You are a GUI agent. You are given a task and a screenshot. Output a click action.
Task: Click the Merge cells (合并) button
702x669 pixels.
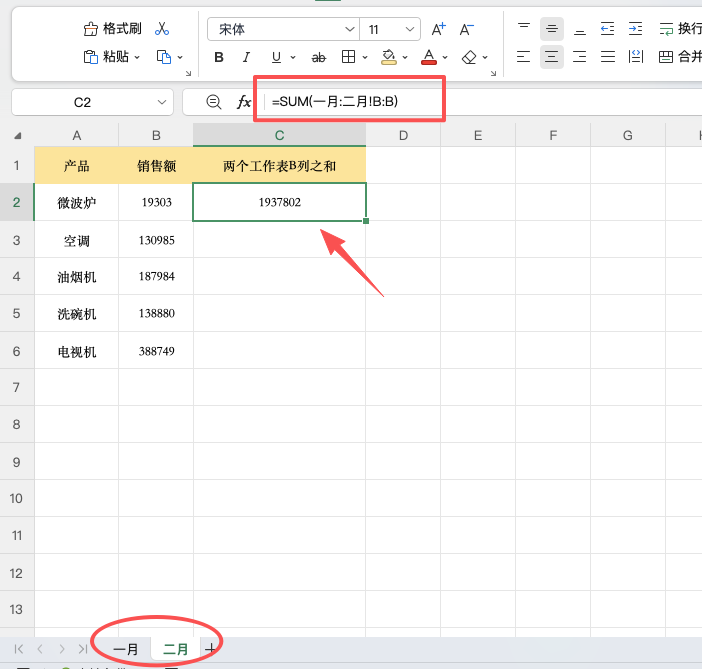pos(680,57)
